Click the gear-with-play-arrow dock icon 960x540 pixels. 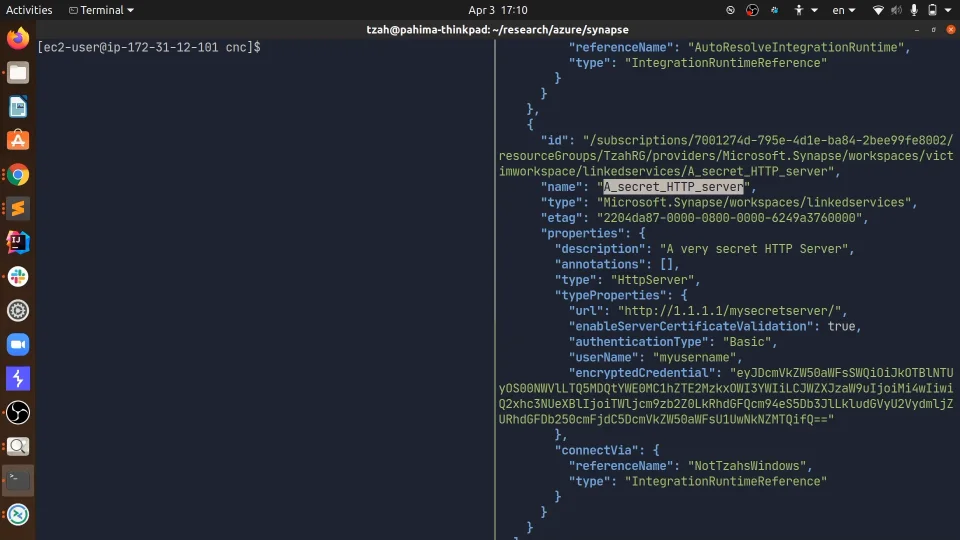[18, 310]
